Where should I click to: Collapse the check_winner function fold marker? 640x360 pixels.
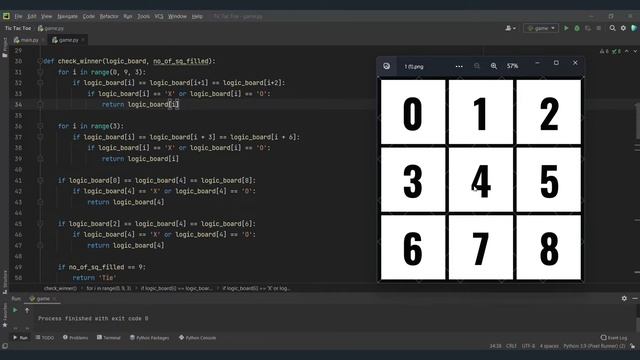click(x=40, y=61)
